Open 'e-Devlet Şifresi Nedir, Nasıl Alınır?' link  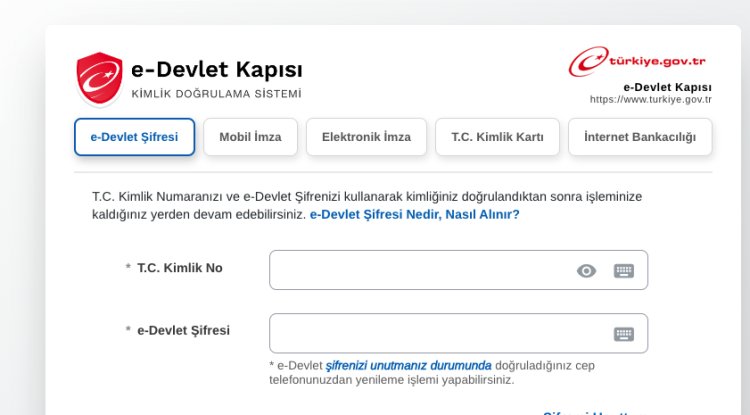(414, 214)
